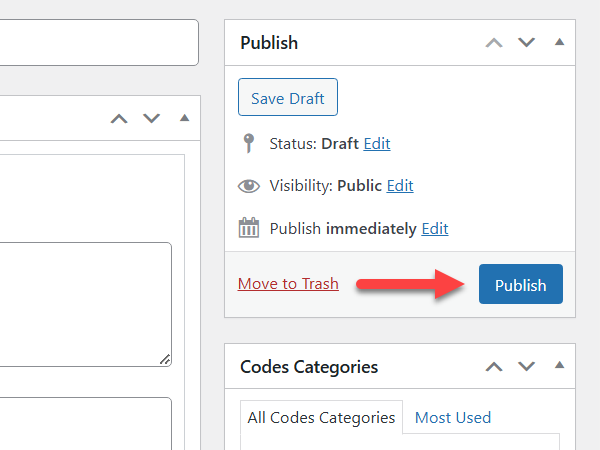Click the Codes Categories heading
Viewport: 600px width, 450px height.
tap(309, 367)
